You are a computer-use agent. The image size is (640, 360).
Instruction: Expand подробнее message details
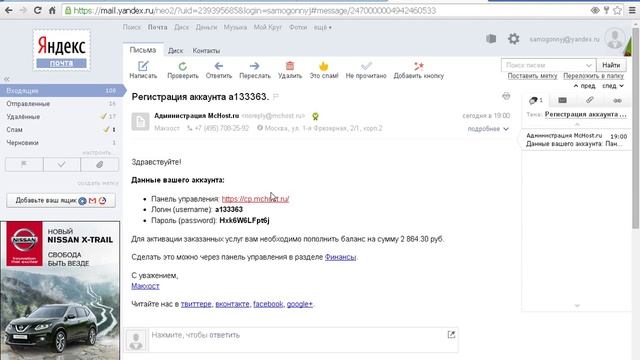pyautogui.click(x=488, y=129)
